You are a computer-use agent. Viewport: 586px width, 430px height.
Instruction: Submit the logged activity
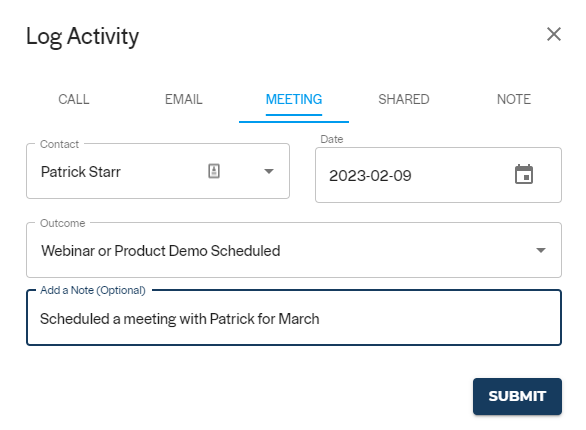517,396
